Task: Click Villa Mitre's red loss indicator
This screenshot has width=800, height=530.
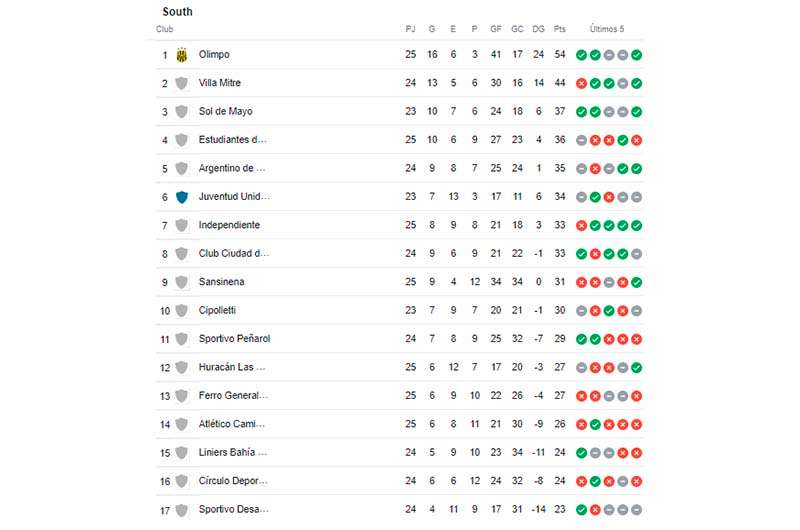Action: point(581,83)
